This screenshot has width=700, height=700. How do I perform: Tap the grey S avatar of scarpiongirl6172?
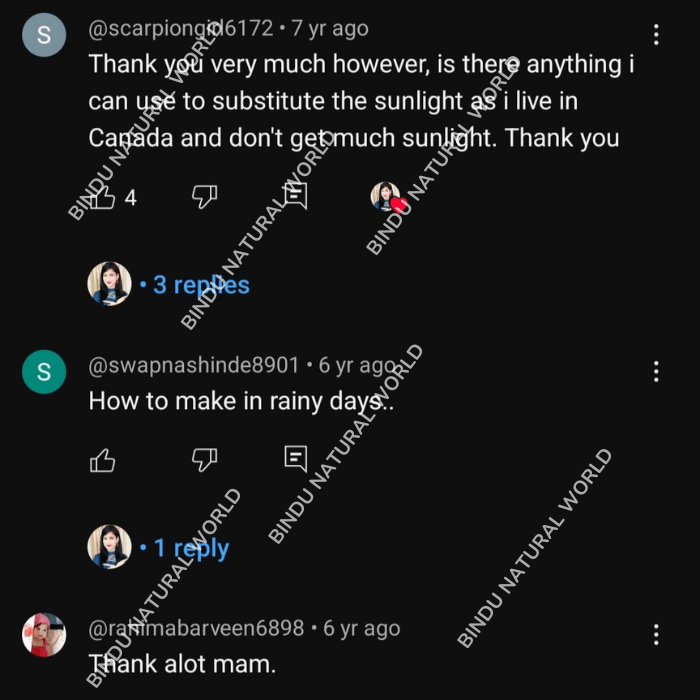(44, 35)
